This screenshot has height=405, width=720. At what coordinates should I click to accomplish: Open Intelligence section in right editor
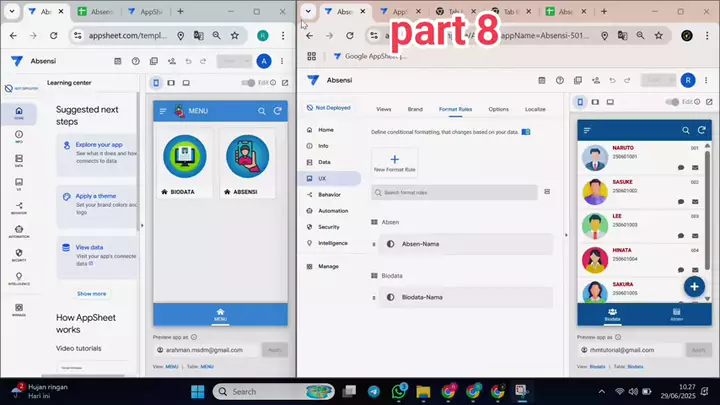[333, 243]
